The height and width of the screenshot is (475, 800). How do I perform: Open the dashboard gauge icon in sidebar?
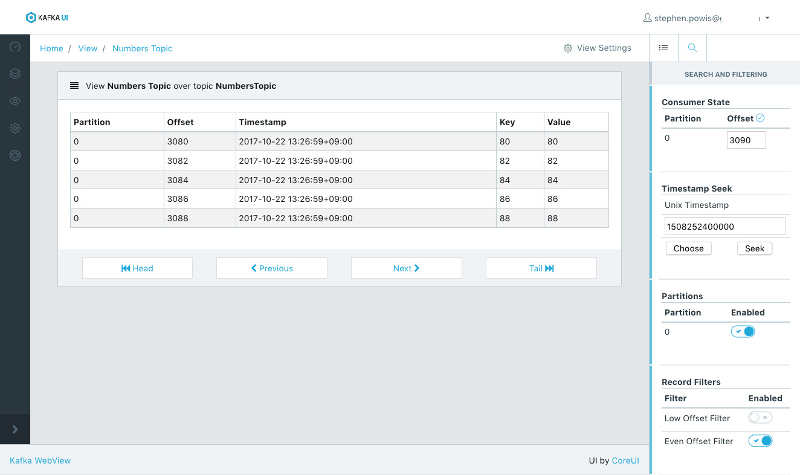tap(15, 47)
